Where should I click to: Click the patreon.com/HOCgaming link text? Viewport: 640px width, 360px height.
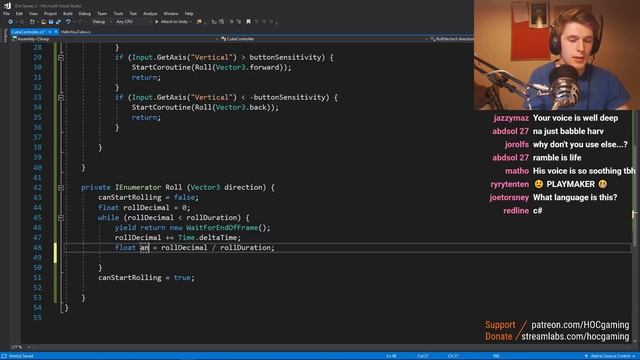pyautogui.click(x=580, y=325)
